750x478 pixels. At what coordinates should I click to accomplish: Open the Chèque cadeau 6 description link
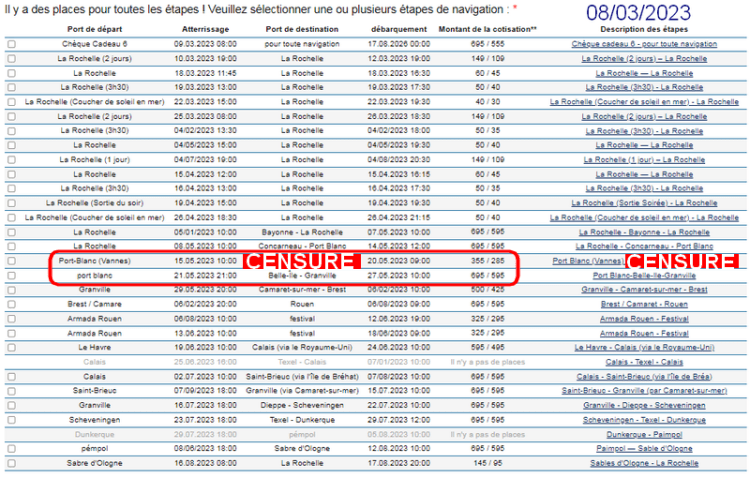tap(644, 44)
